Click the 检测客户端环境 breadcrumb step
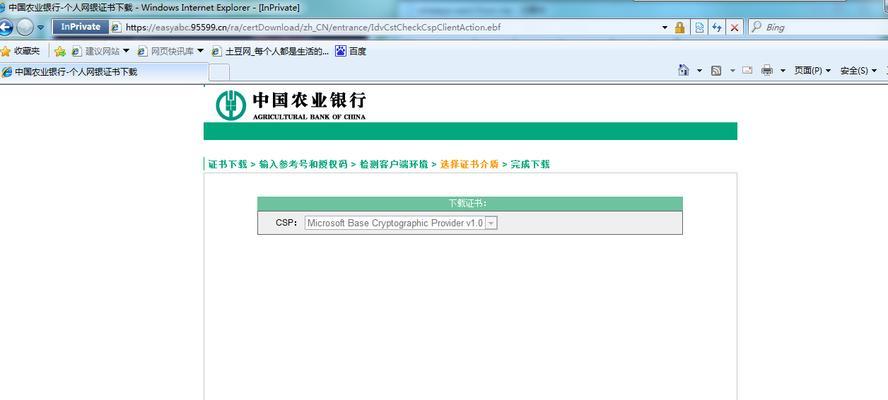The width and height of the screenshot is (888, 400). pos(394,164)
